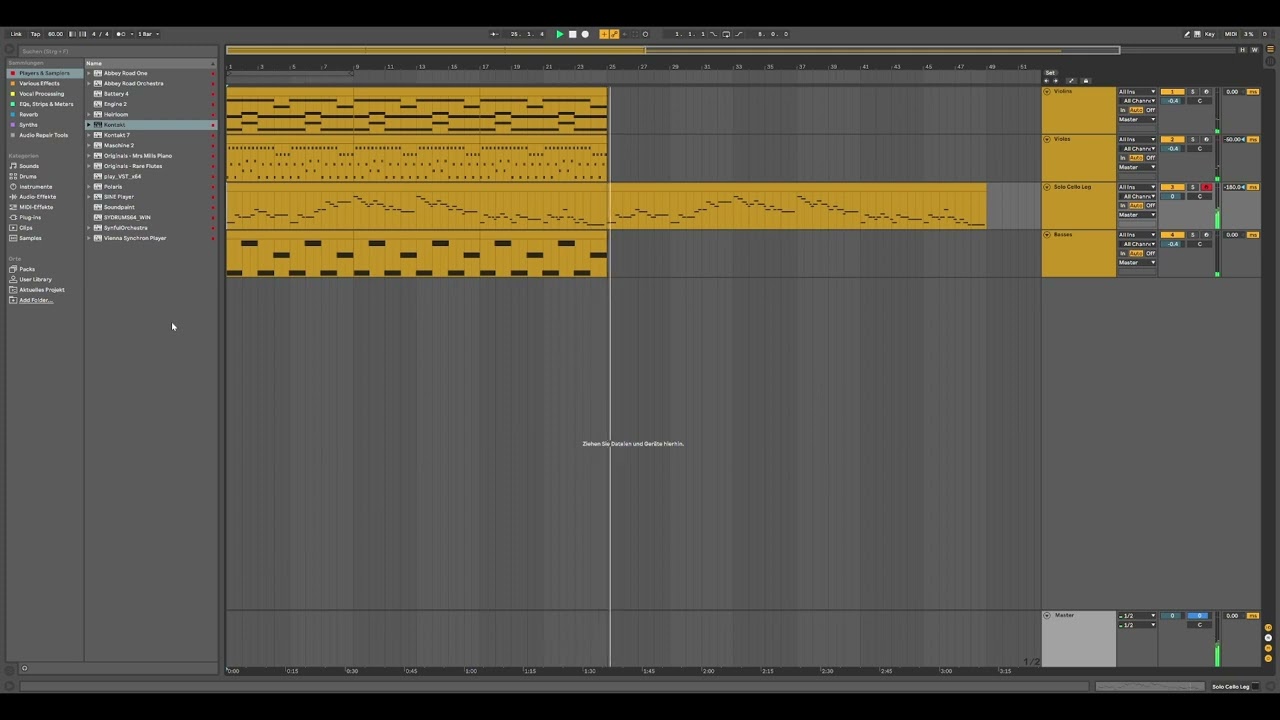The height and width of the screenshot is (720, 1280).
Task: Toggle Automation Mode icon above tracks
Action: (1070, 81)
